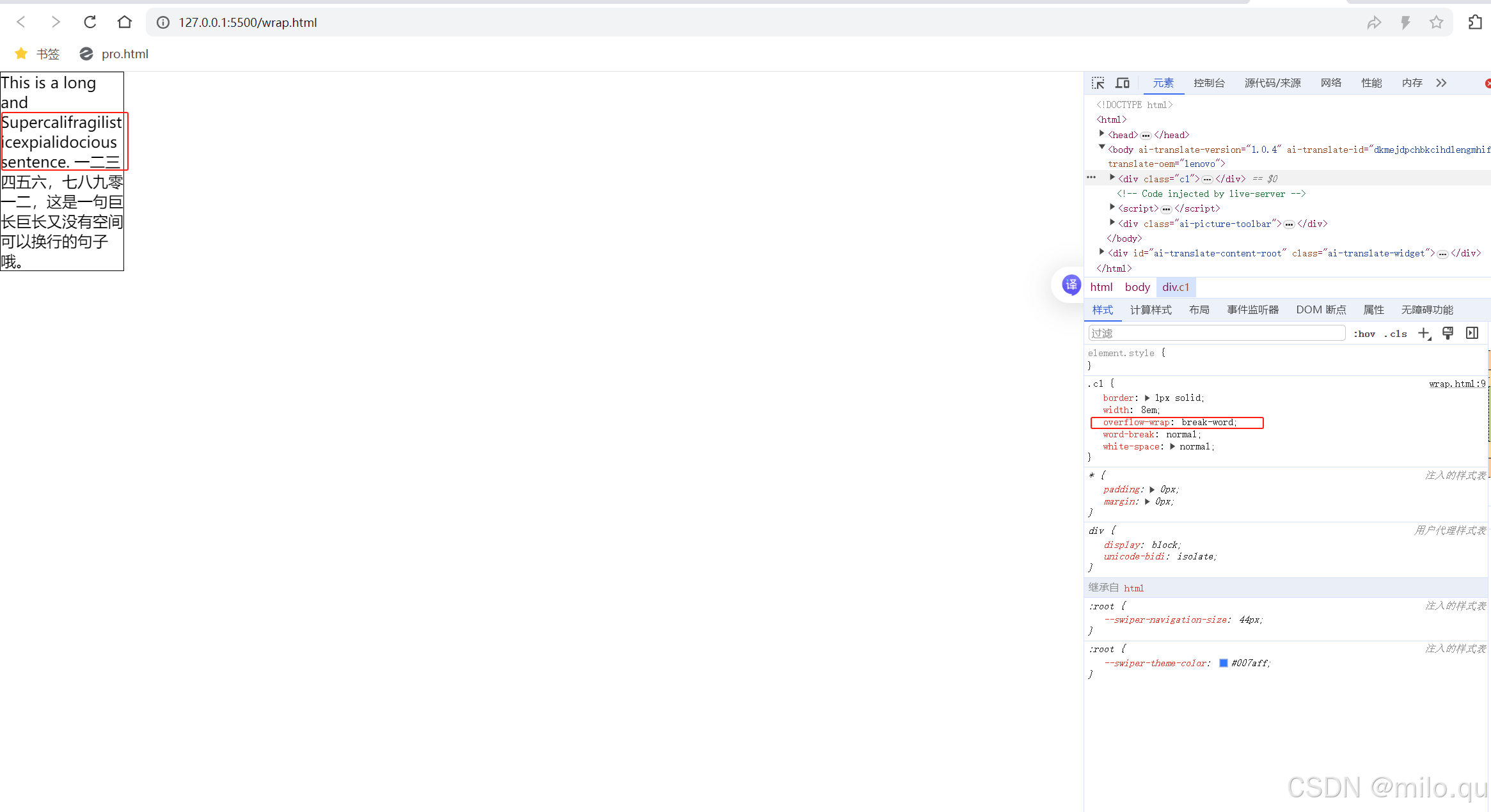
Task: Open the pro.html bookmark
Action: pos(114,54)
